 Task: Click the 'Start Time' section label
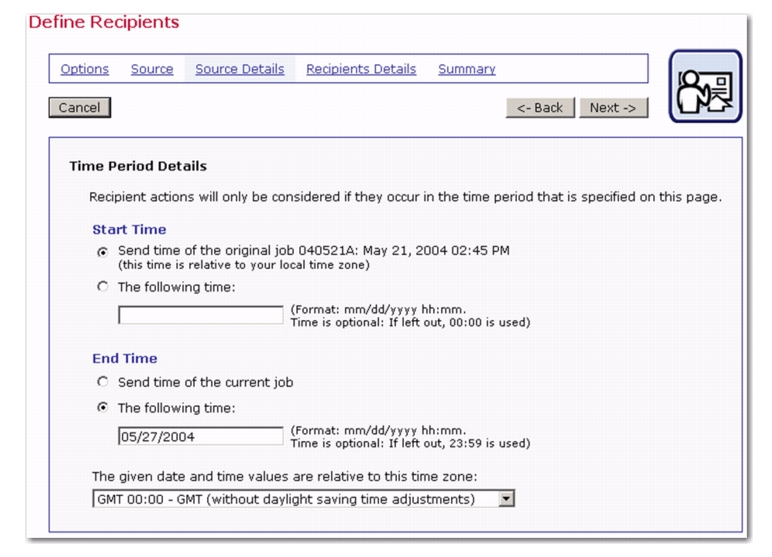click(x=129, y=229)
